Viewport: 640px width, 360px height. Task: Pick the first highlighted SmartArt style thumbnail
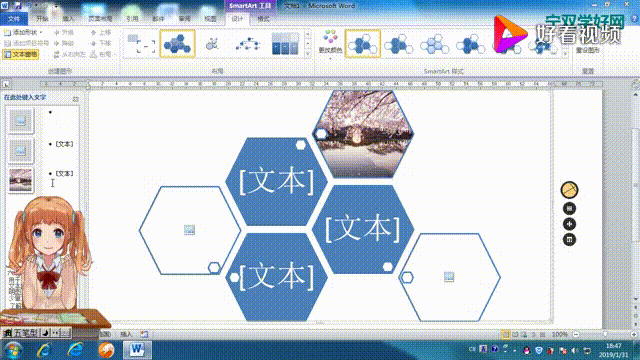click(x=362, y=44)
